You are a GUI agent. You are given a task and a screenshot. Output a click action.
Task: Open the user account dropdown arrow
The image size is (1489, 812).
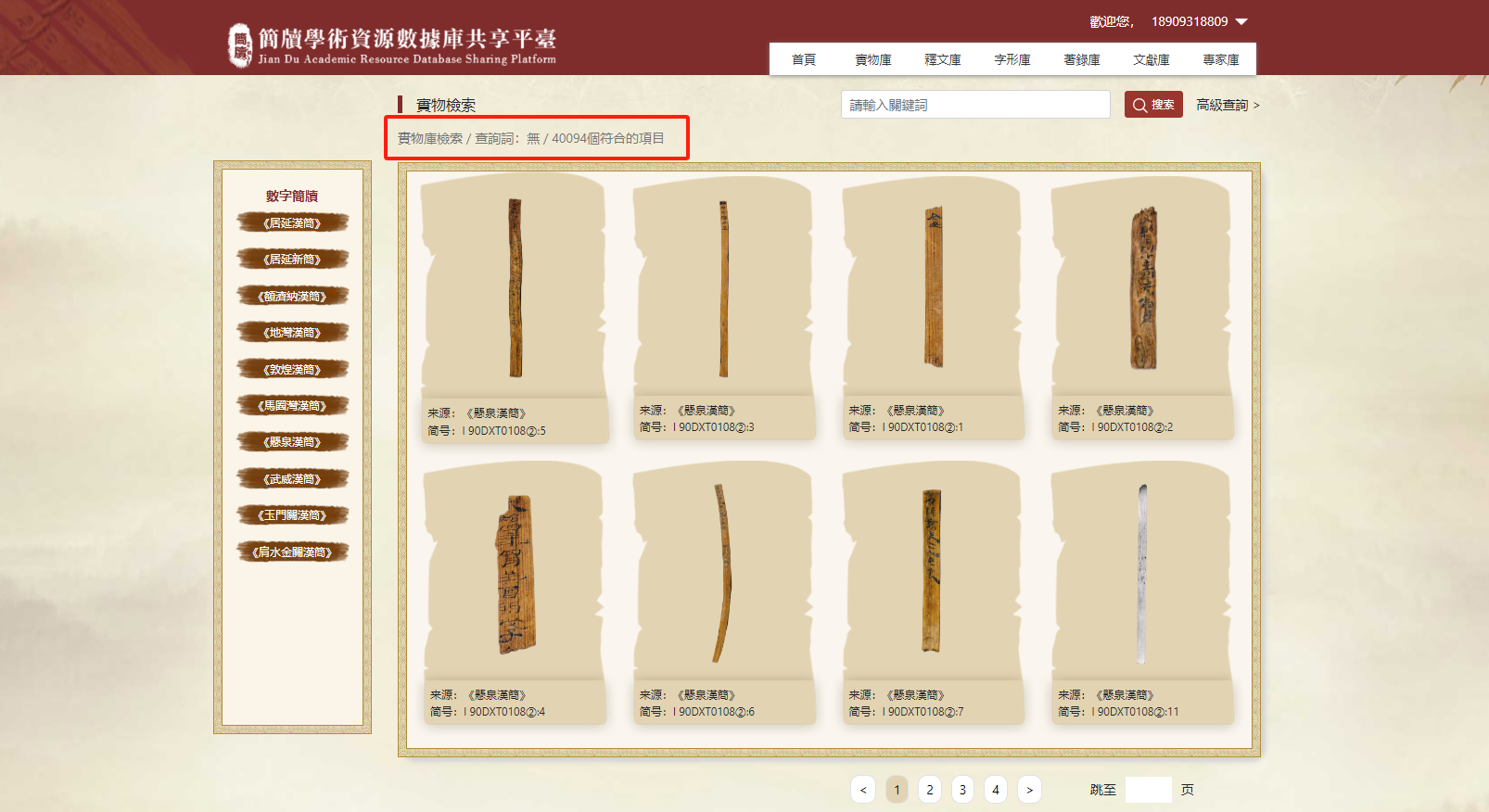click(x=1241, y=21)
